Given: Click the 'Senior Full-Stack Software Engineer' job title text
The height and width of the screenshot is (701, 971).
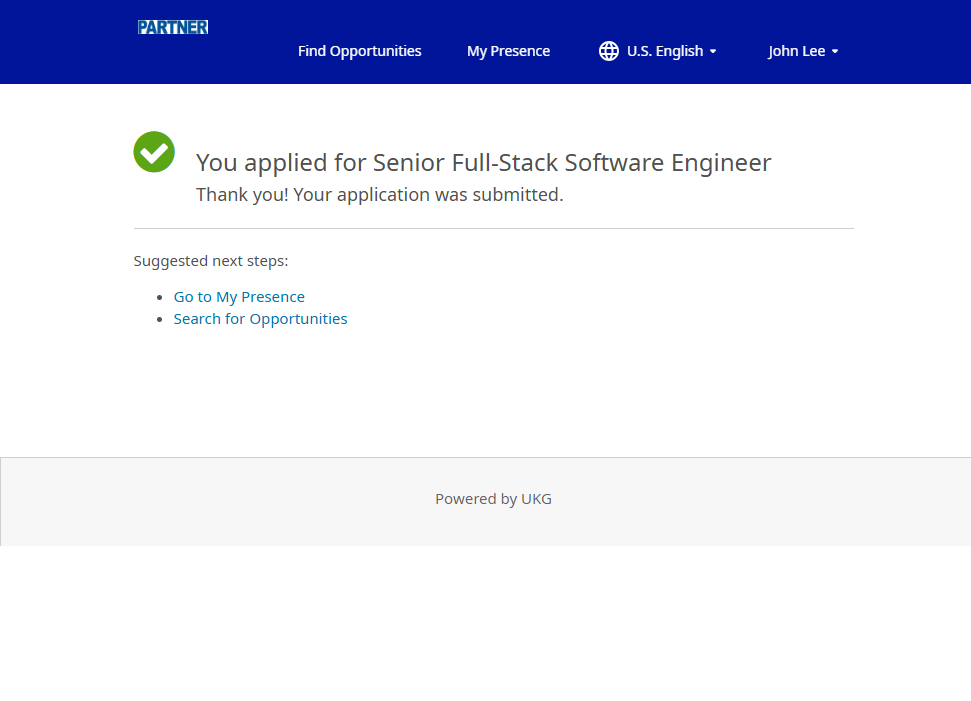Looking at the screenshot, I should [x=572, y=162].
